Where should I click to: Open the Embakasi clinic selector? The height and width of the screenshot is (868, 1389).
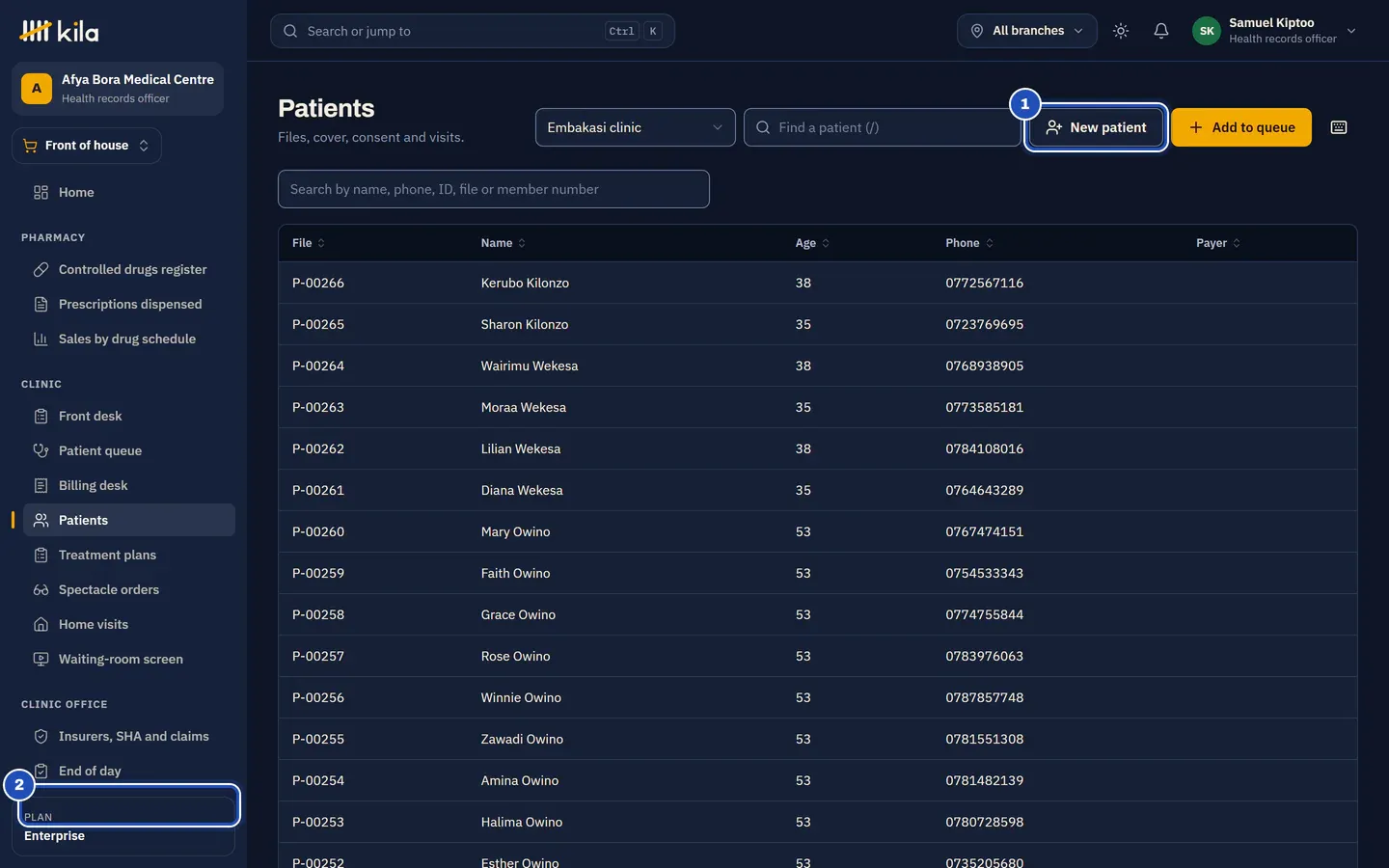(635, 127)
